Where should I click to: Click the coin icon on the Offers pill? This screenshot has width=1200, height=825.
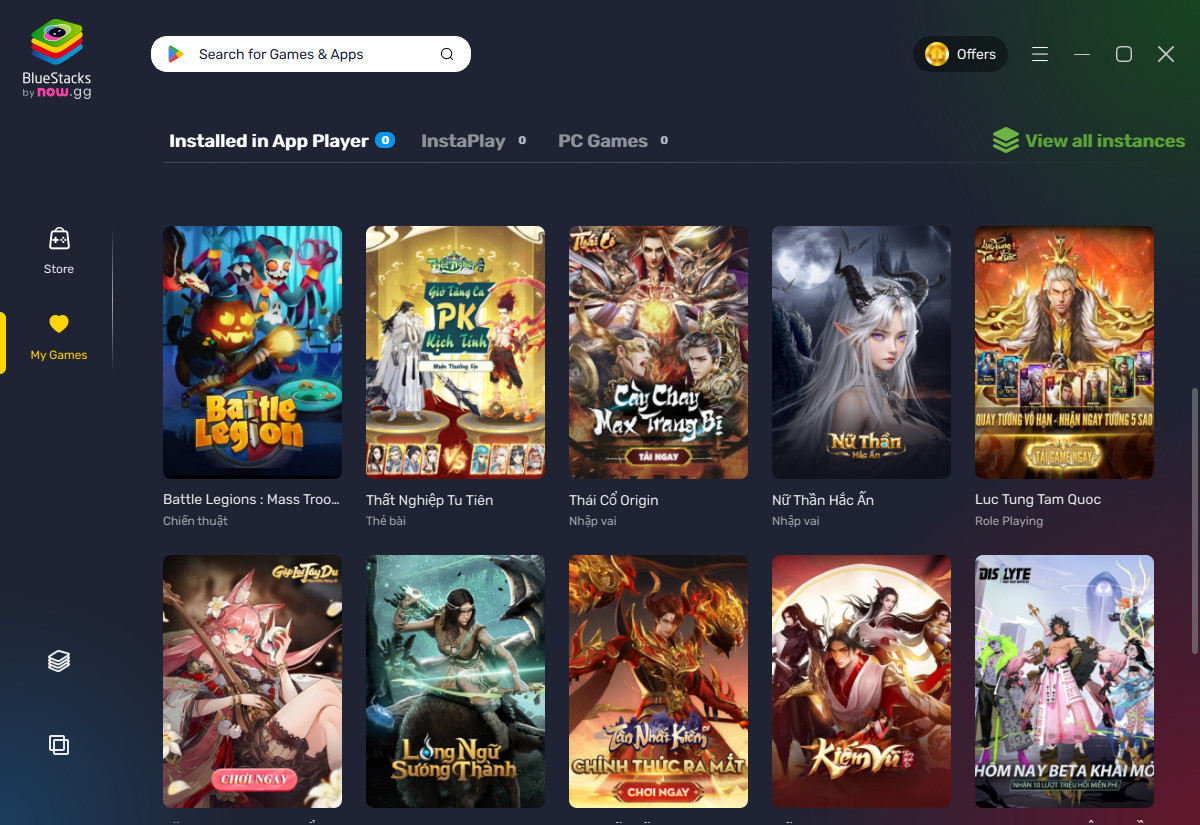click(935, 53)
